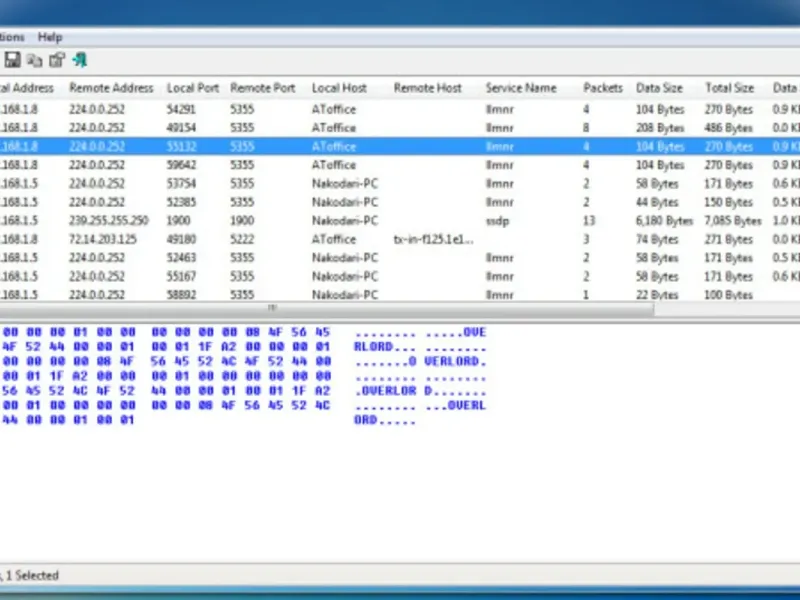This screenshot has width=800, height=600.
Task: Click the Packets column header
Action: pos(603,88)
